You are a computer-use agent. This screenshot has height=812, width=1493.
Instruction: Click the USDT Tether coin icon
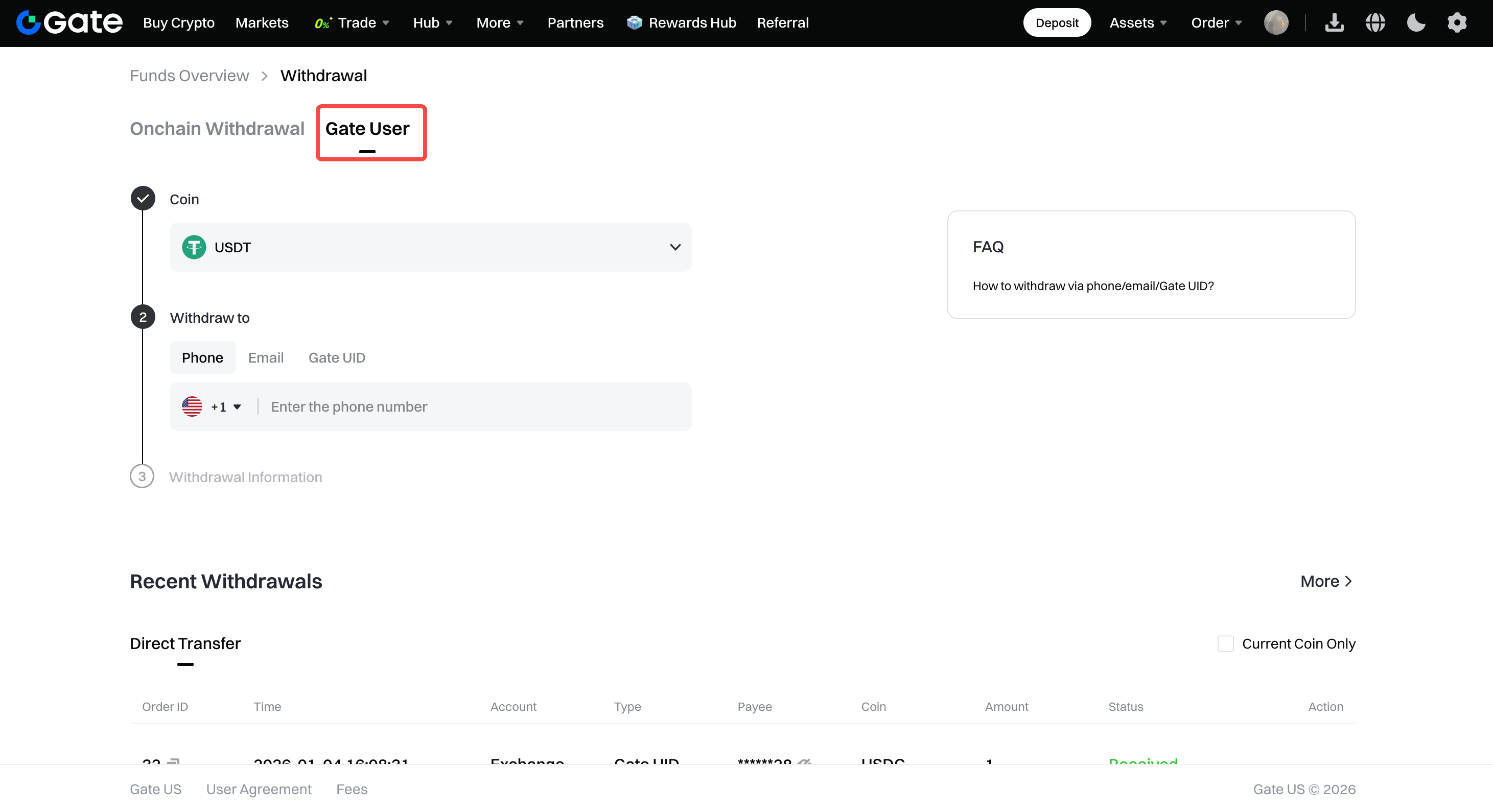click(x=194, y=247)
